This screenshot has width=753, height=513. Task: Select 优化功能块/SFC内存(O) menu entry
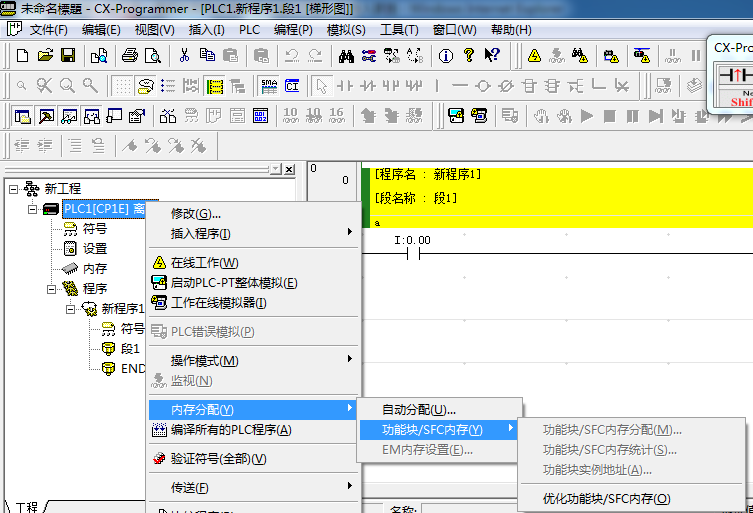click(x=606, y=498)
